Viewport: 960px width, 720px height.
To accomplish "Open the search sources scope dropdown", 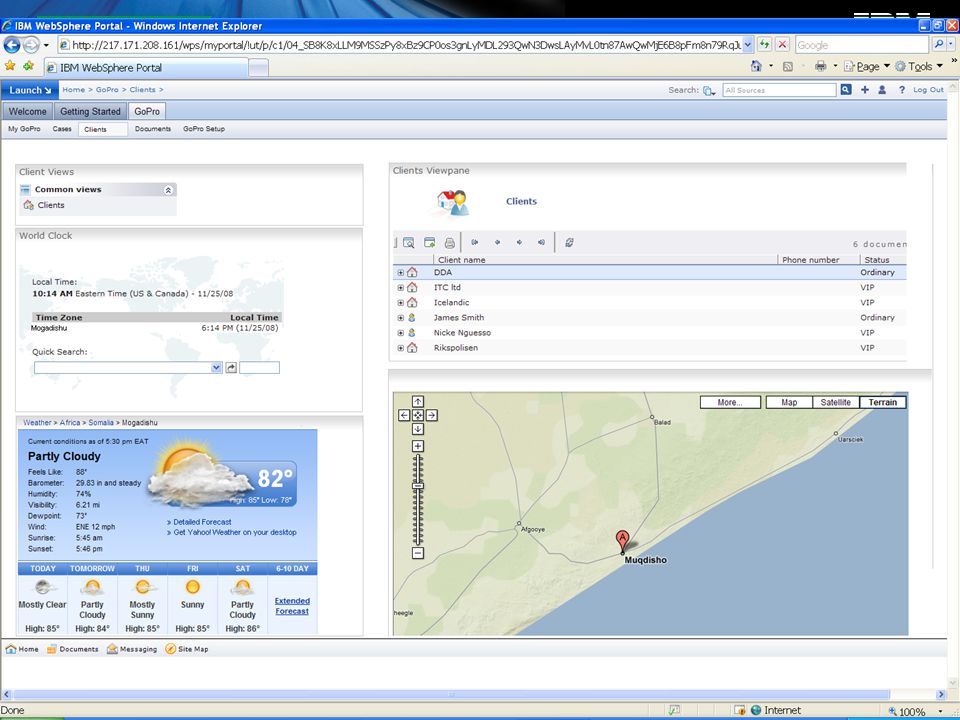I will click(709, 91).
